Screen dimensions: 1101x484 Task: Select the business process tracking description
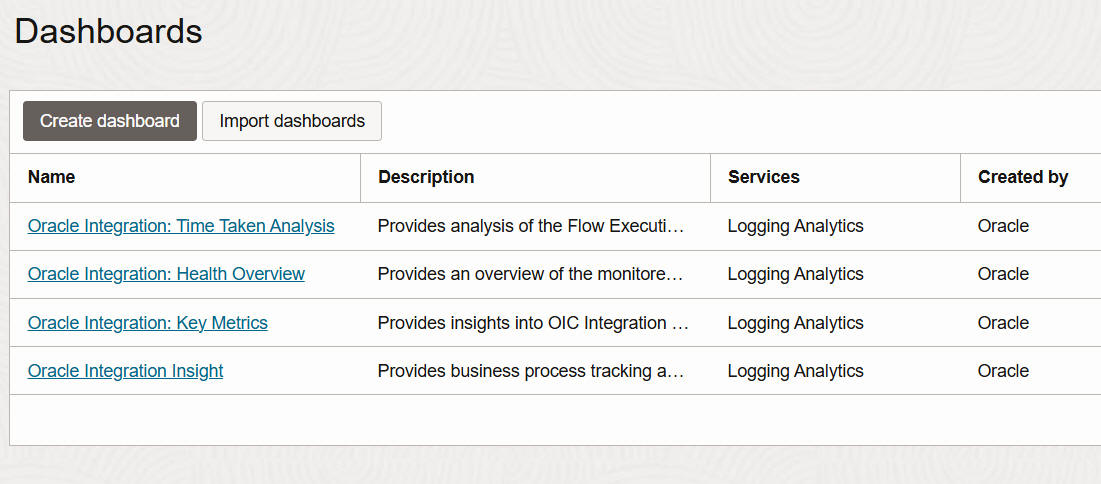coord(531,371)
